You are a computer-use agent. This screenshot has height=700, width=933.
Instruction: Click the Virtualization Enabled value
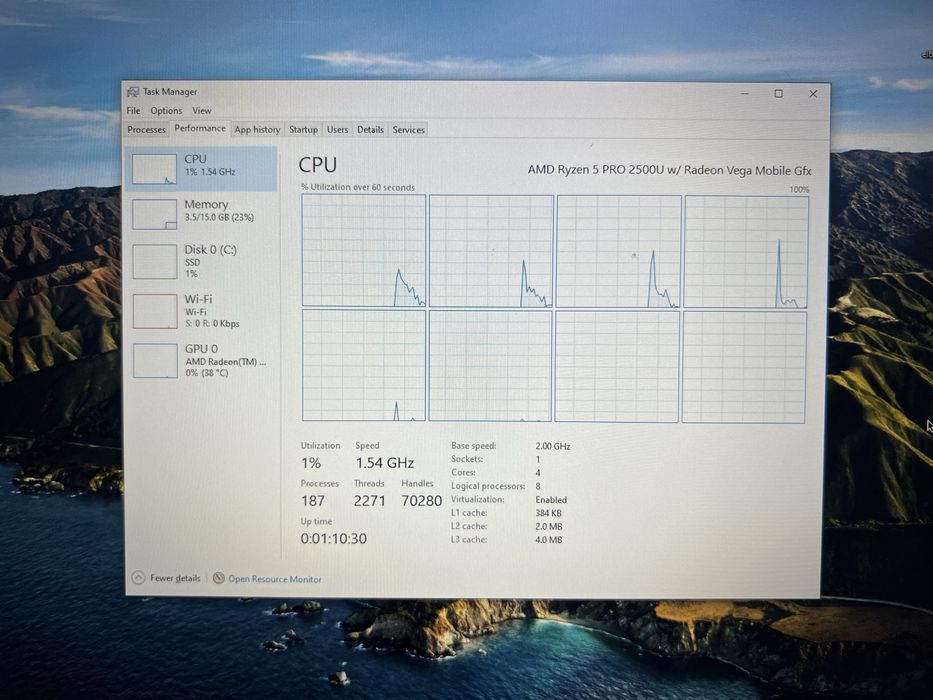[x=551, y=500]
